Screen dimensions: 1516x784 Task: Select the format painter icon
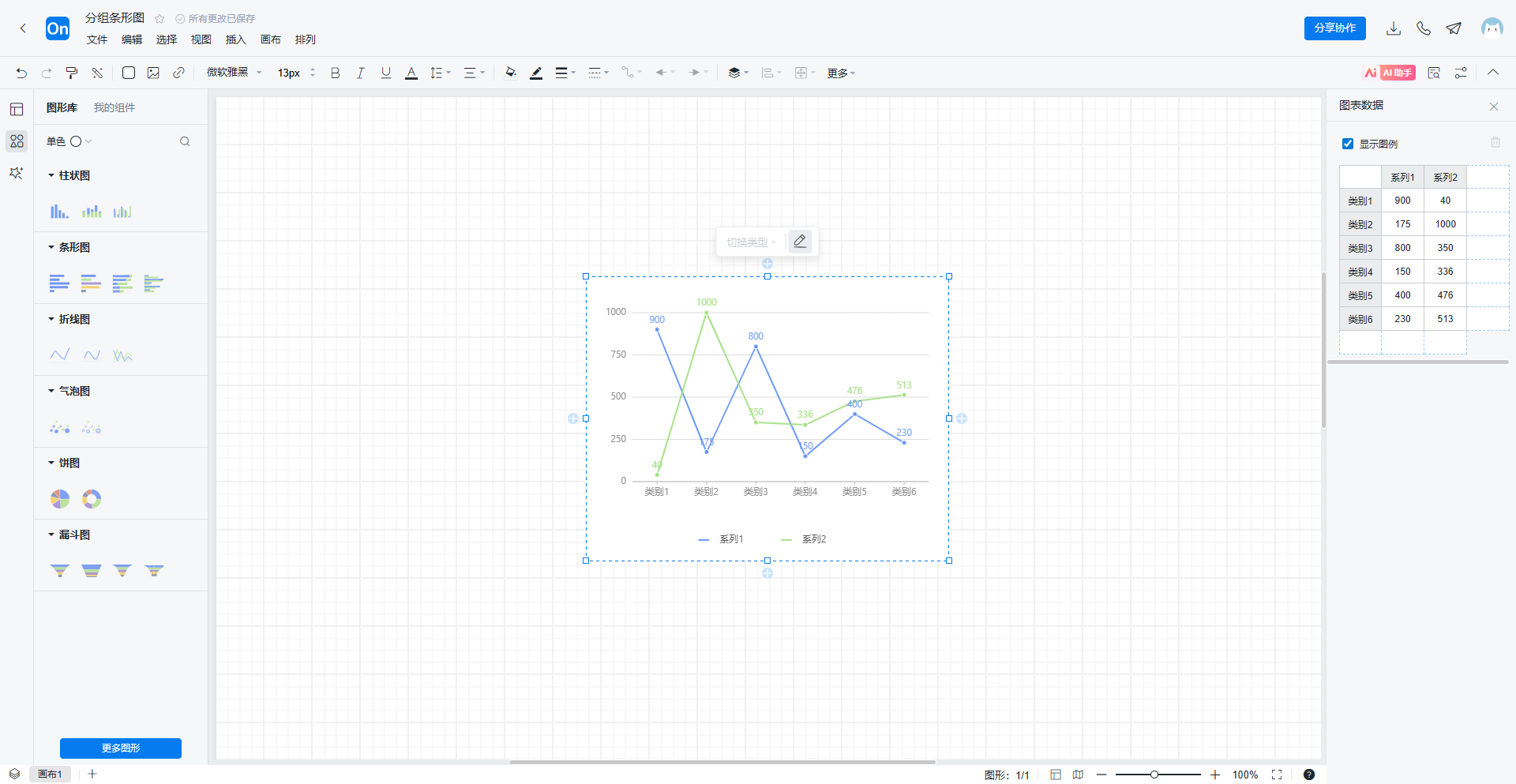coord(72,73)
